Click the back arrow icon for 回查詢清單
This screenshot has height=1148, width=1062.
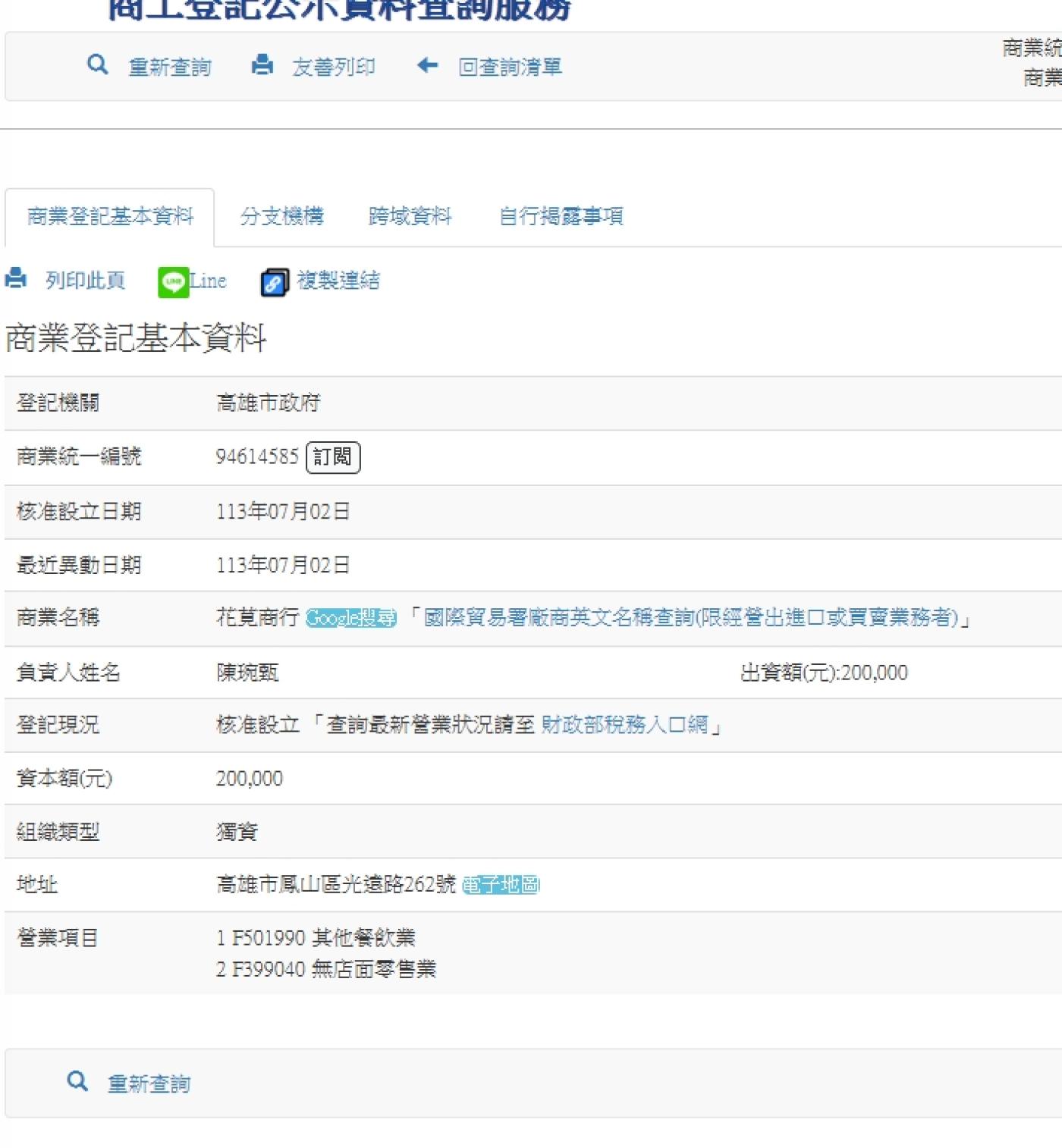[x=427, y=65]
